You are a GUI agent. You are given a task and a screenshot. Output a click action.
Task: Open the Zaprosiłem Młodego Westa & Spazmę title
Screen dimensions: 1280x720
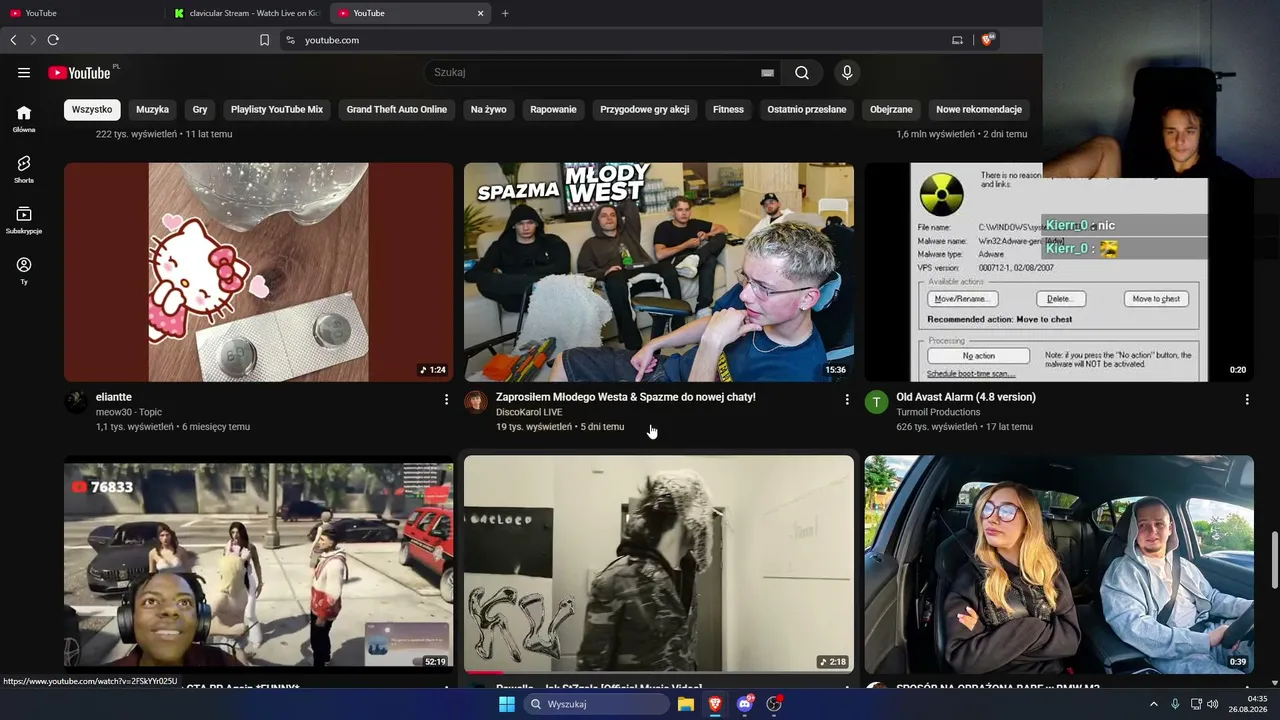[x=626, y=397]
